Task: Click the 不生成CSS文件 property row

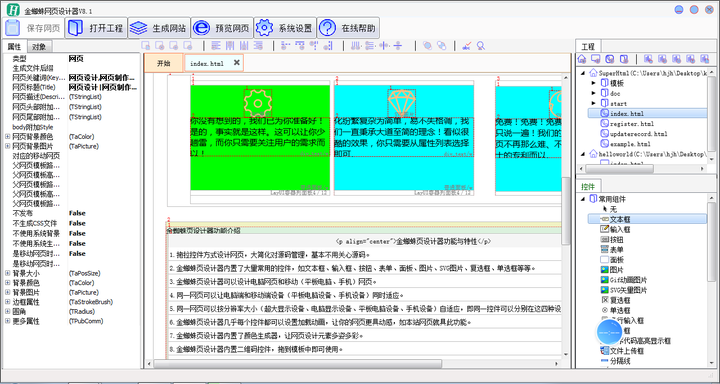Action: click(71, 223)
